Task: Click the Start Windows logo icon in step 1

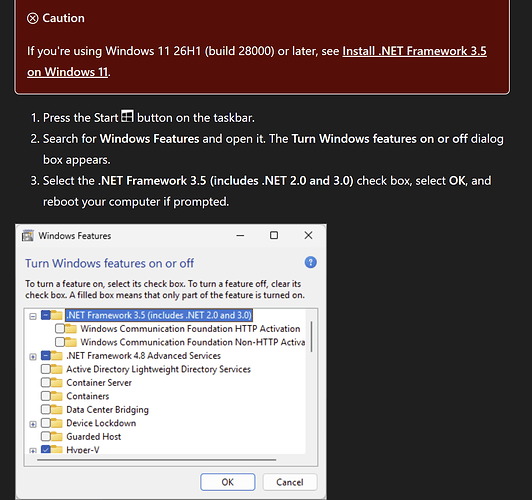Action: (127, 116)
